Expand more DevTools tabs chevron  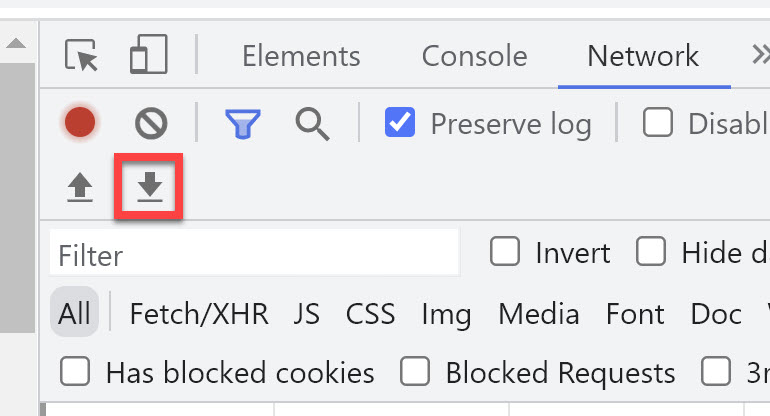[x=759, y=55]
